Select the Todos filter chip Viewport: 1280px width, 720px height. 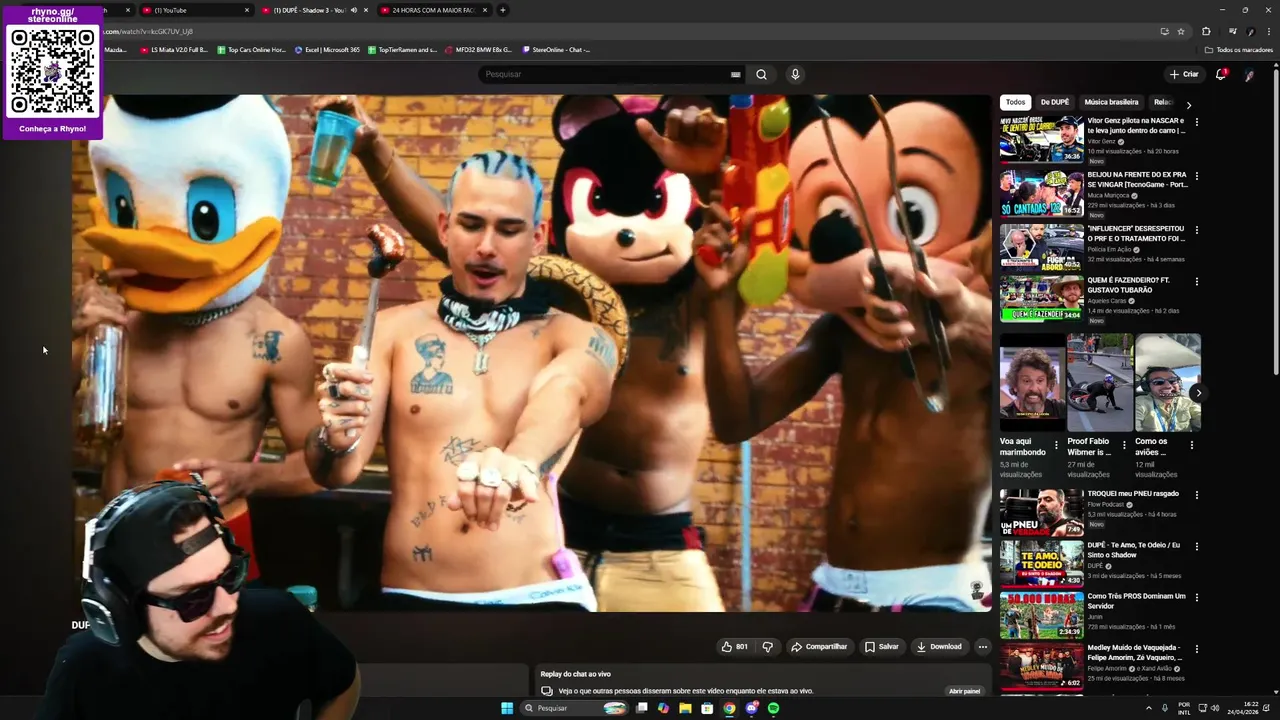click(x=1015, y=102)
